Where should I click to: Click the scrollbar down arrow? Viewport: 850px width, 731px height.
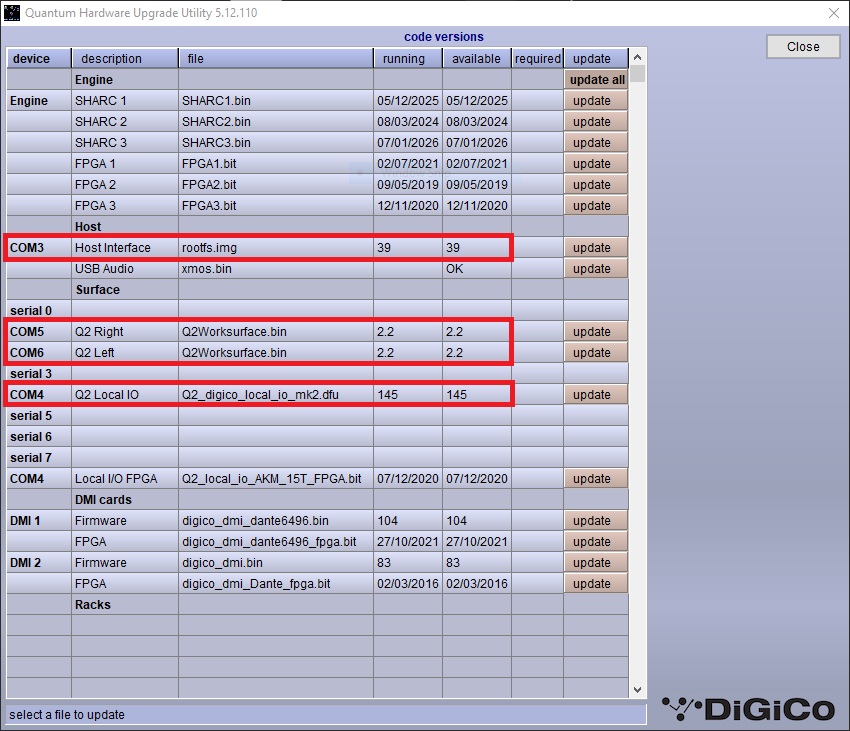(638, 690)
